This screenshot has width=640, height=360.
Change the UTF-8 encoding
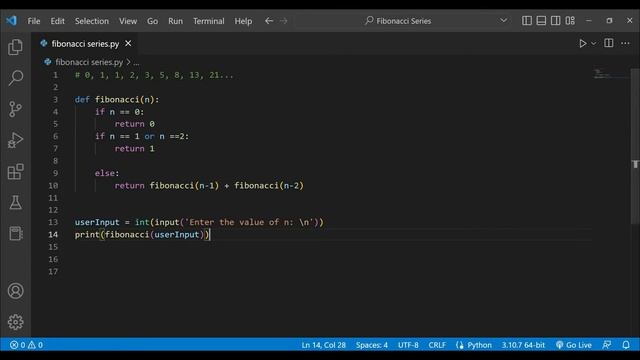click(408, 345)
